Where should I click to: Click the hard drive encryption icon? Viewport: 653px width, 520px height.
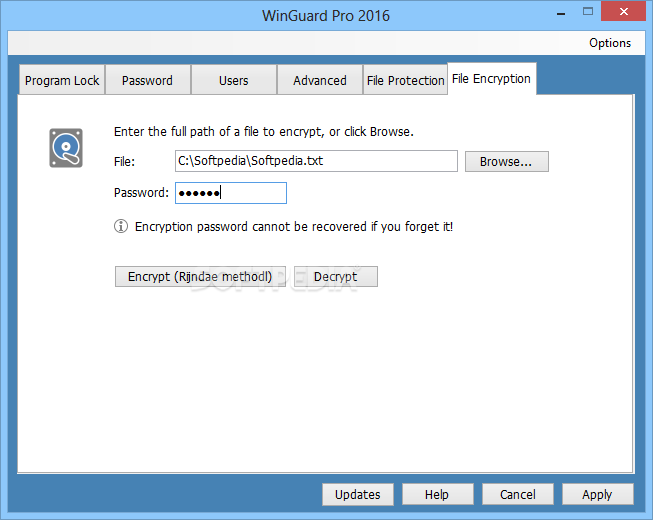click(66, 148)
